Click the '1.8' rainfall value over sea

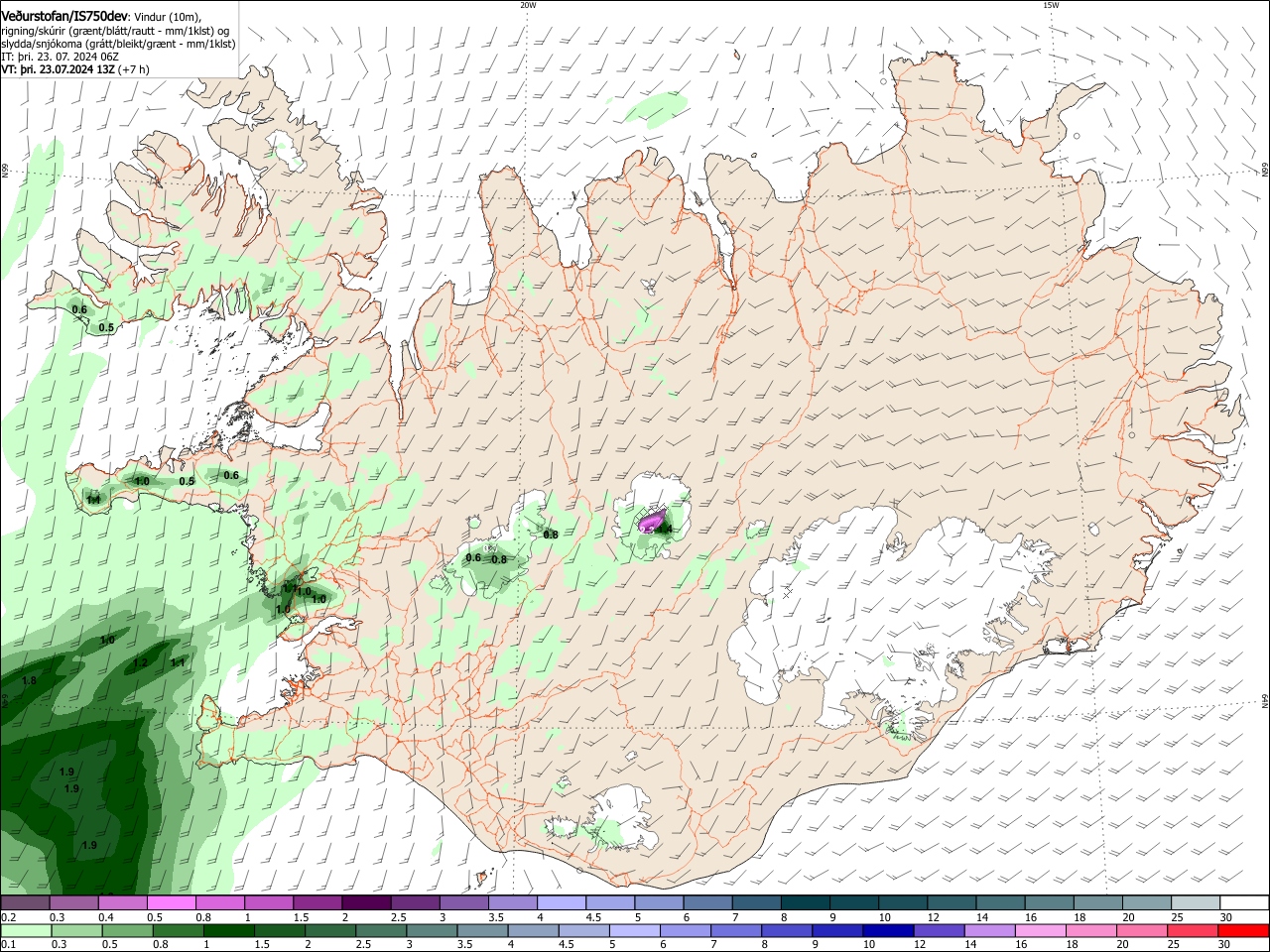(x=29, y=680)
